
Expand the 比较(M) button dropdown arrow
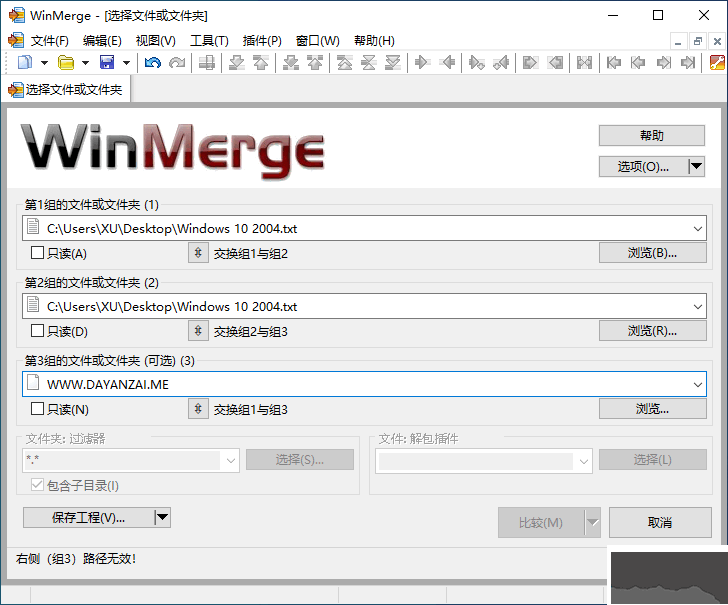click(592, 522)
